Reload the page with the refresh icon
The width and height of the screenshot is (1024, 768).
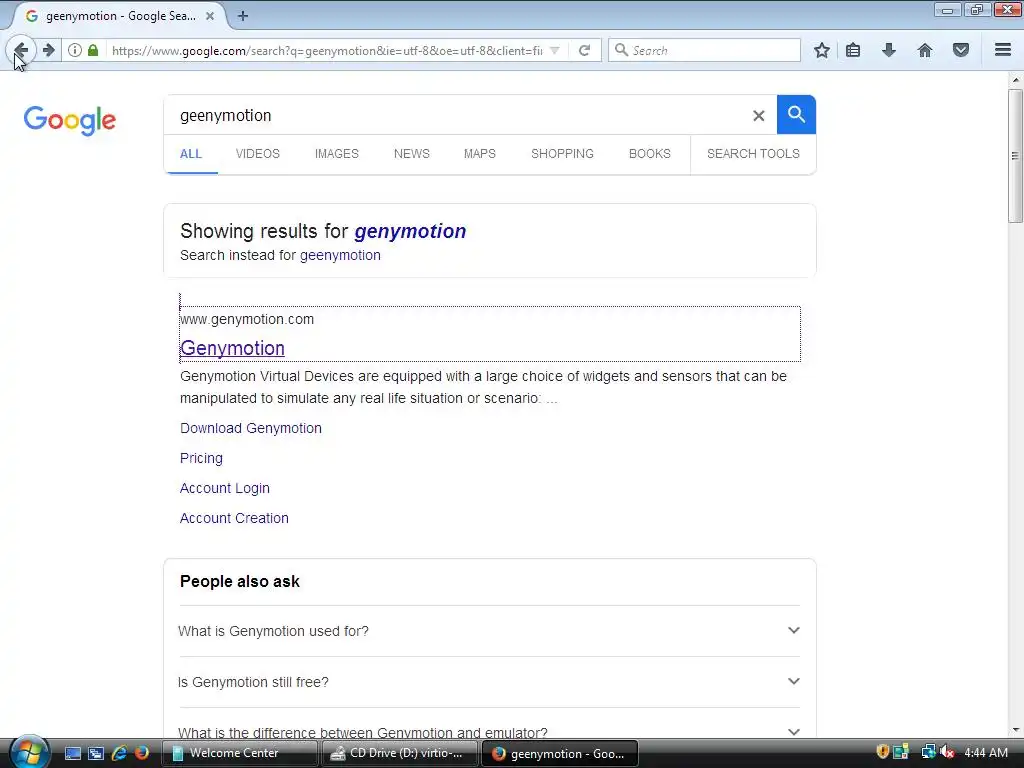pos(584,50)
